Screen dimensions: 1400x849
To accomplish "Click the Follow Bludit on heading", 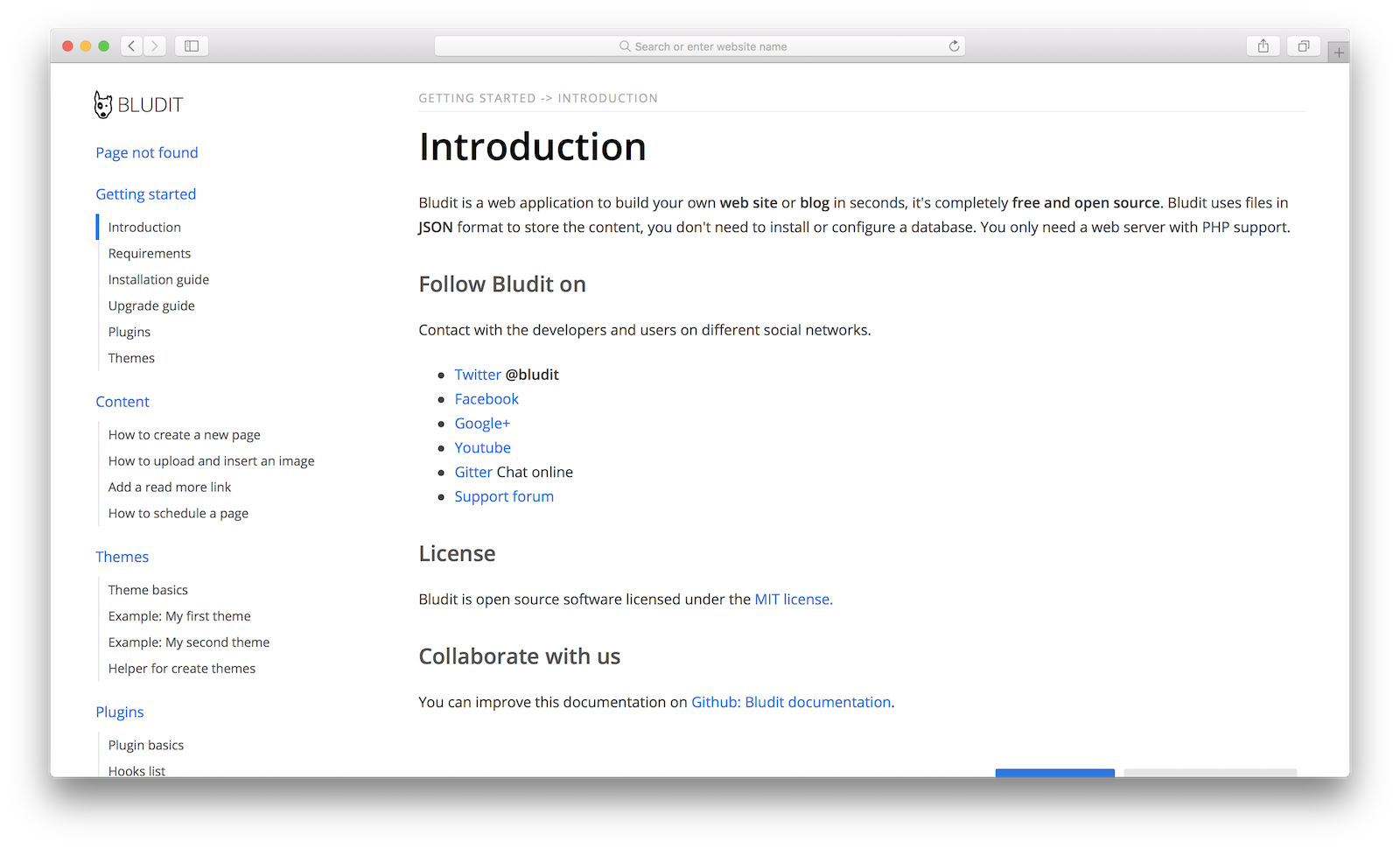I will pyautogui.click(x=502, y=284).
